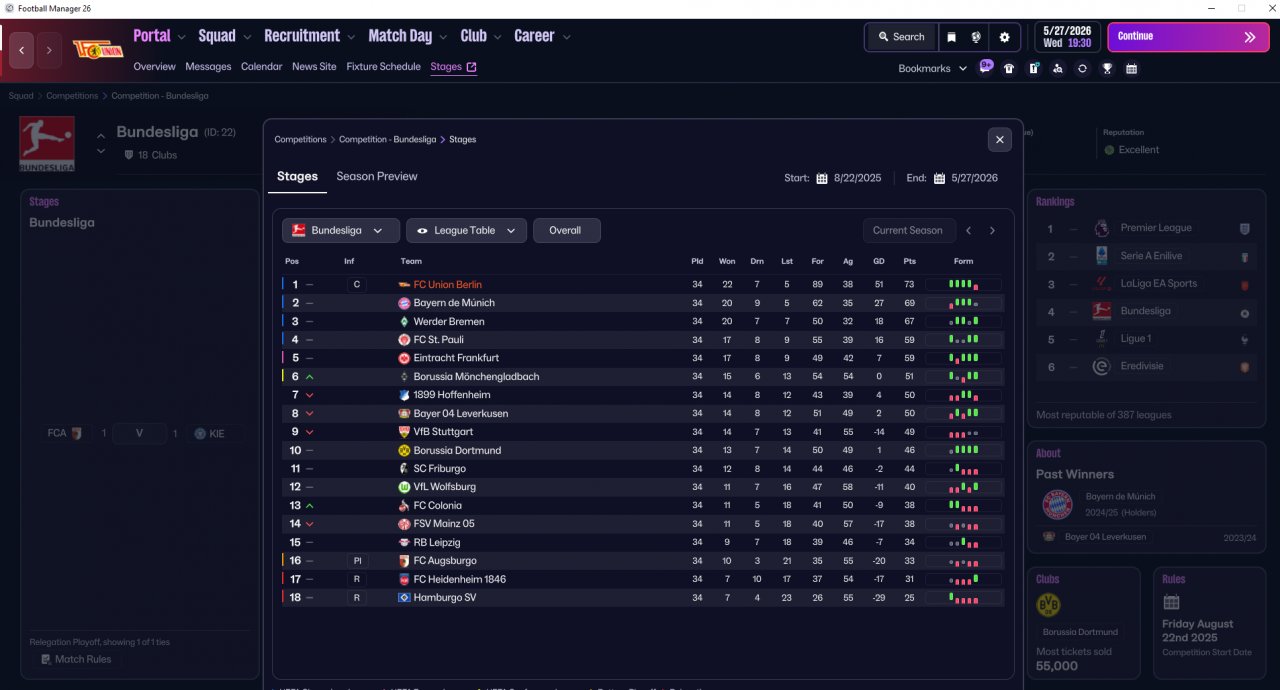Open the tactics board shortcut icon

click(1034, 69)
